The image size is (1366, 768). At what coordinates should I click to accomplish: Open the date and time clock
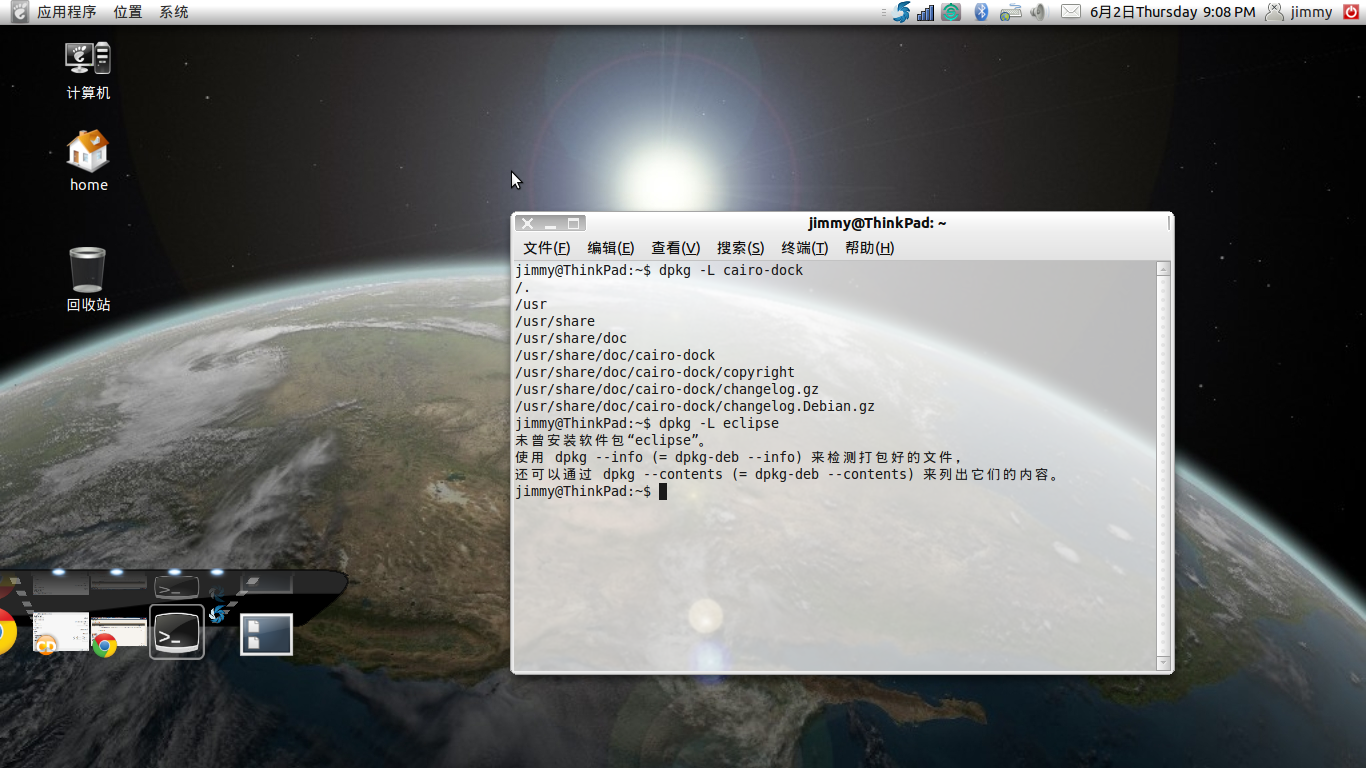1172,12
